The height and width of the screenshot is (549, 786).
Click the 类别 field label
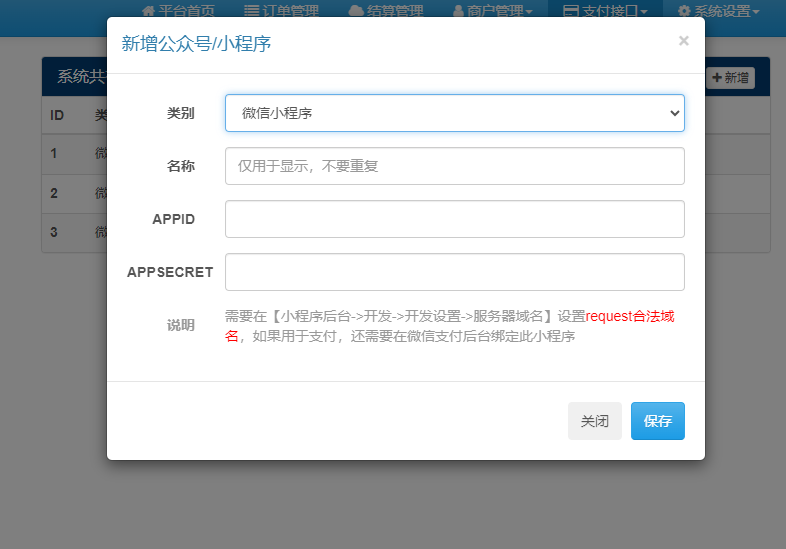coord(181,114)
